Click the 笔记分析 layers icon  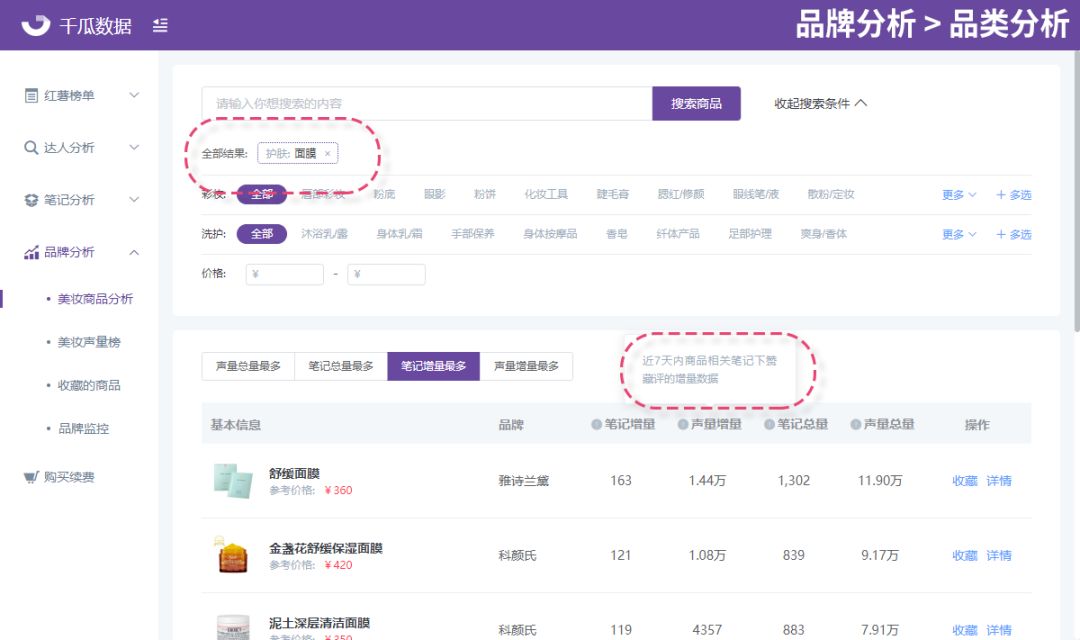click(31, 200)
